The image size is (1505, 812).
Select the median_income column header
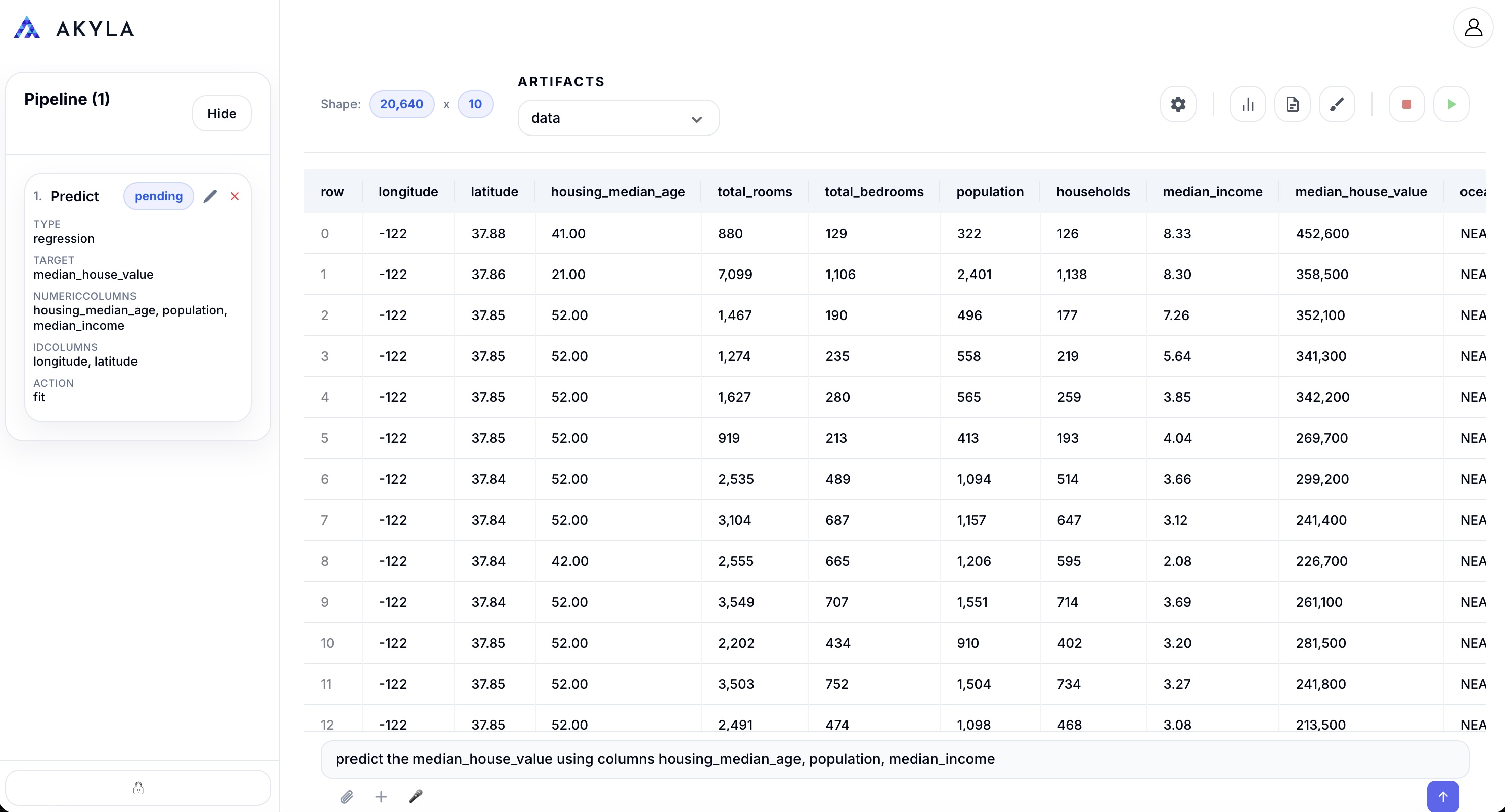pyautogui.click(x=1212, y=192)
